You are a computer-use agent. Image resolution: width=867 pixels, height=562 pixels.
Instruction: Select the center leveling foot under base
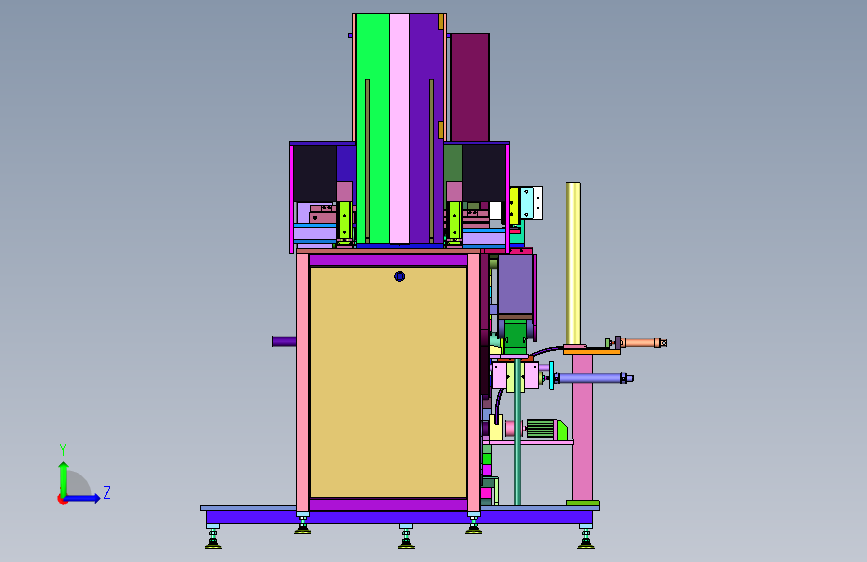click(406, 537)
